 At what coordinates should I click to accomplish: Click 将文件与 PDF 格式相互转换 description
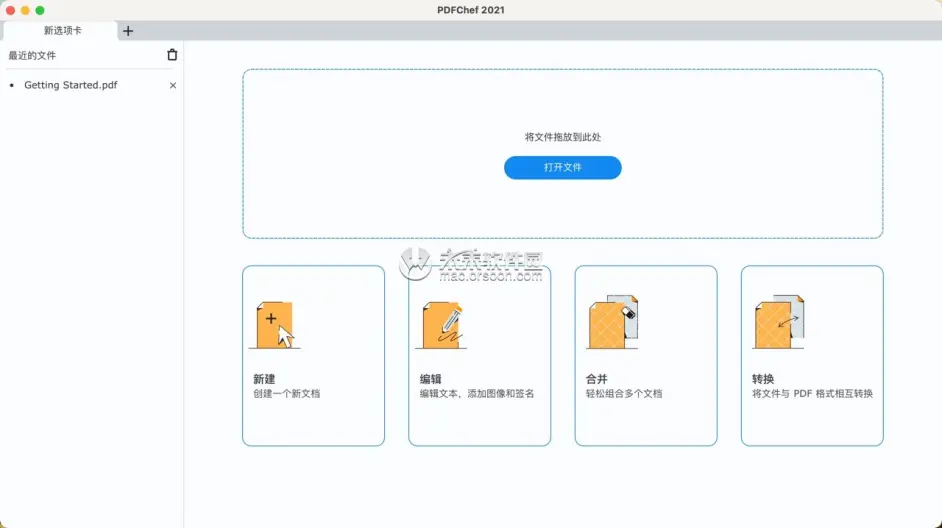(812, 394)
